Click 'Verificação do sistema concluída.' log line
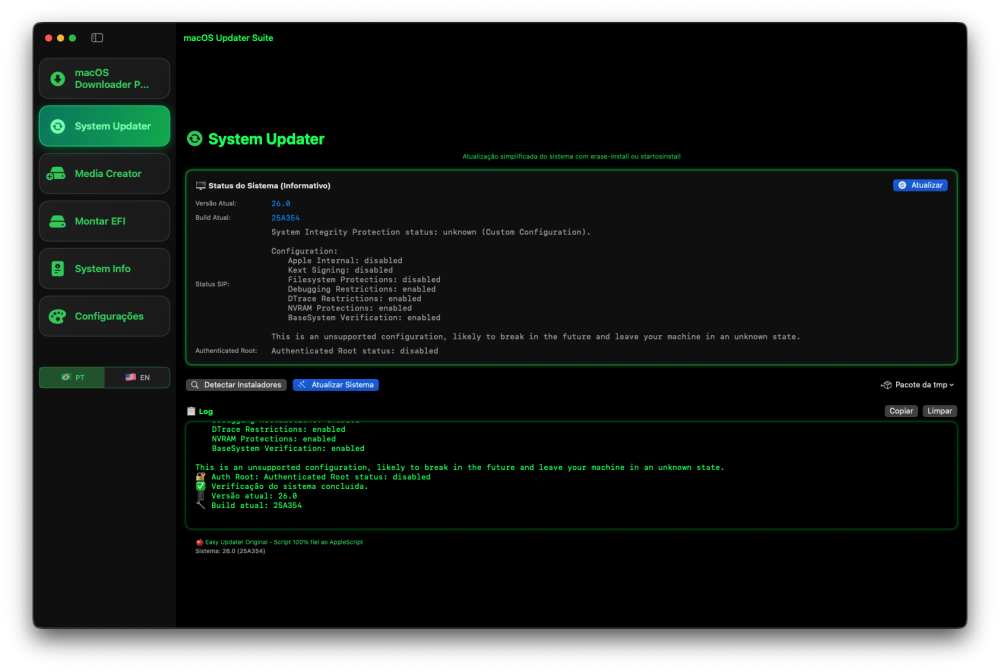1000x672 pixels. [290, 486]
